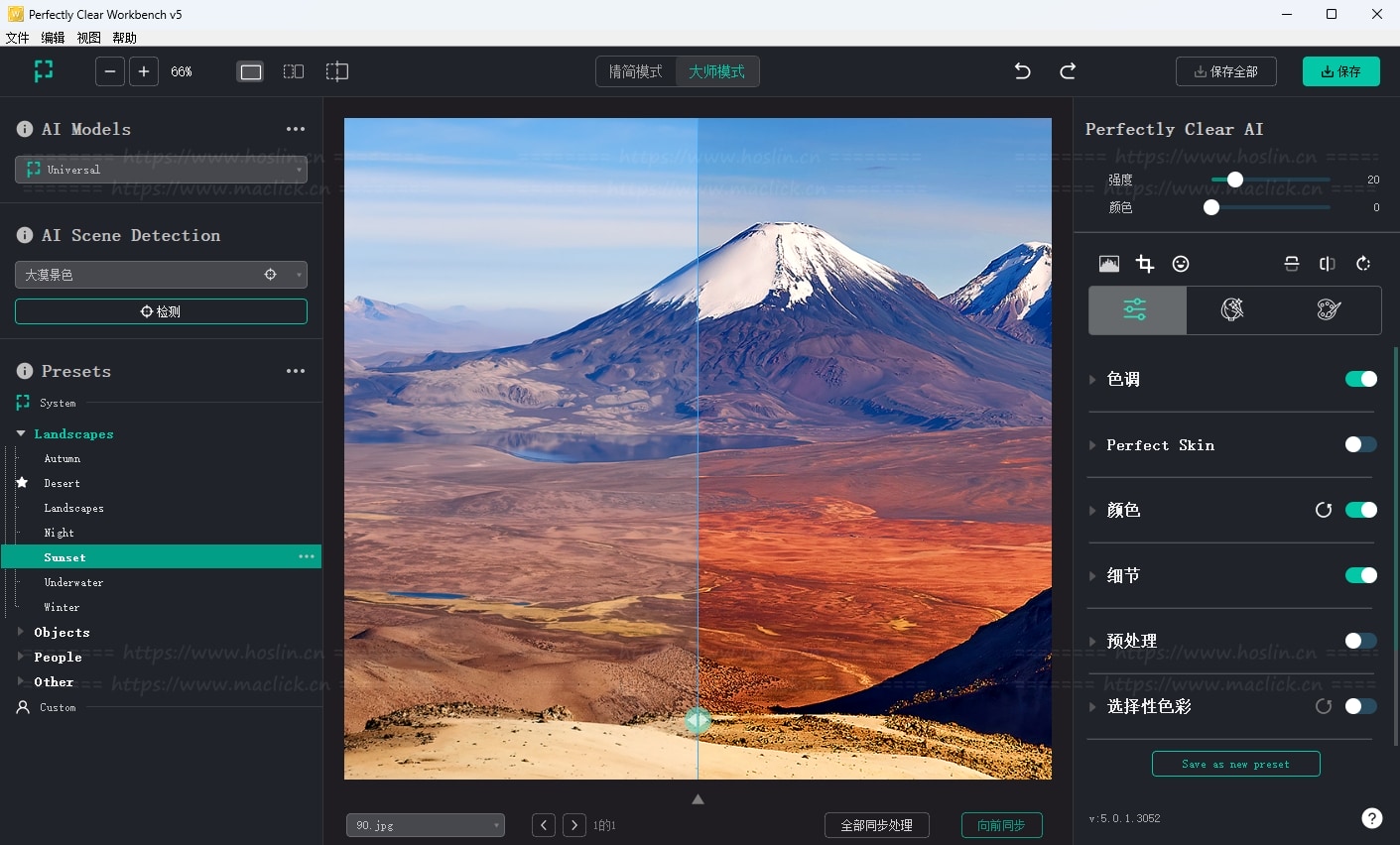This screenshot has height=845, width=1400.
Task: Show the histogram via the histogram icon
Action: pyautogui.click(x=1109, y=264)
